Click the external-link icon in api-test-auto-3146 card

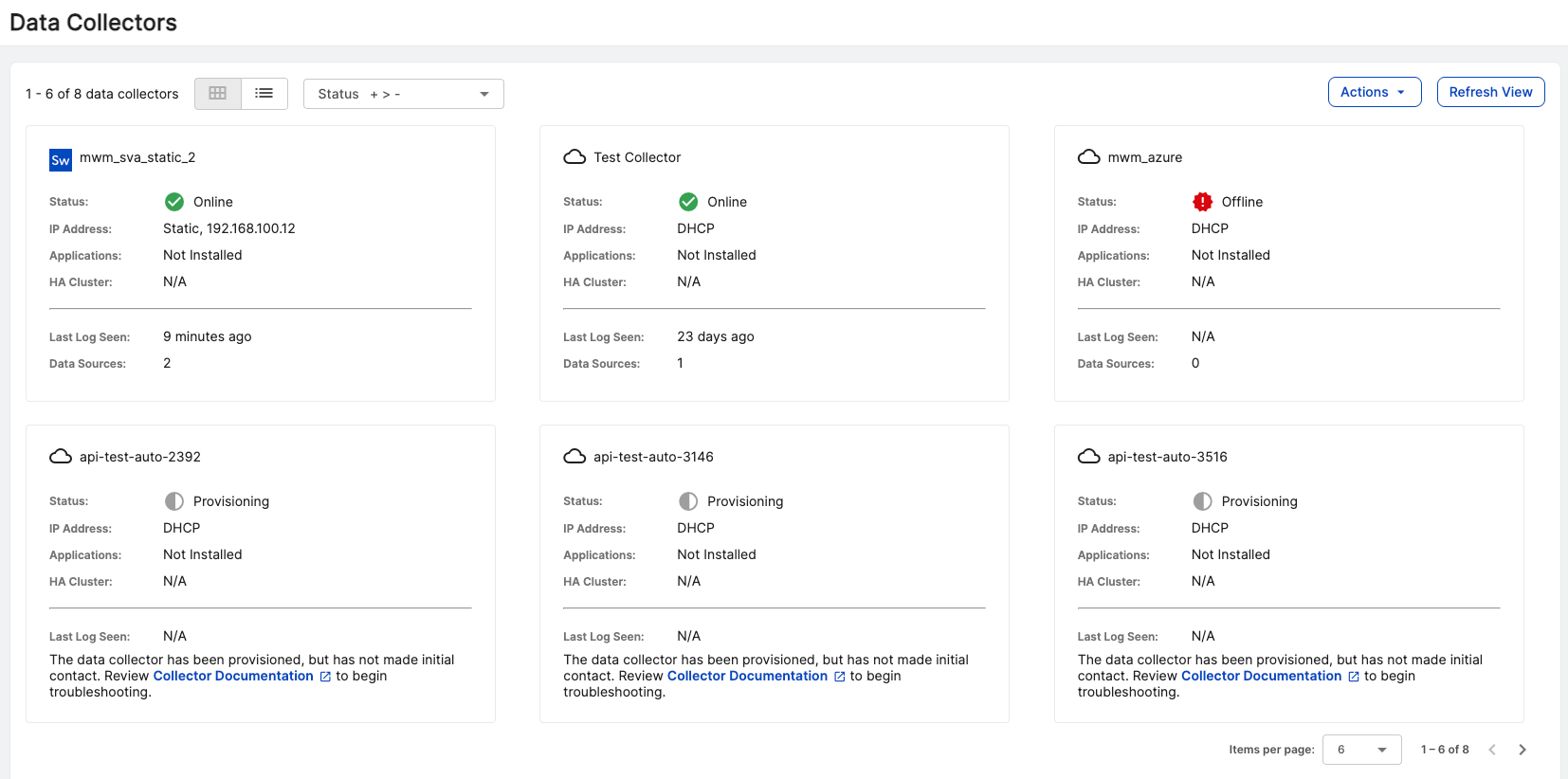coord(839,677)
